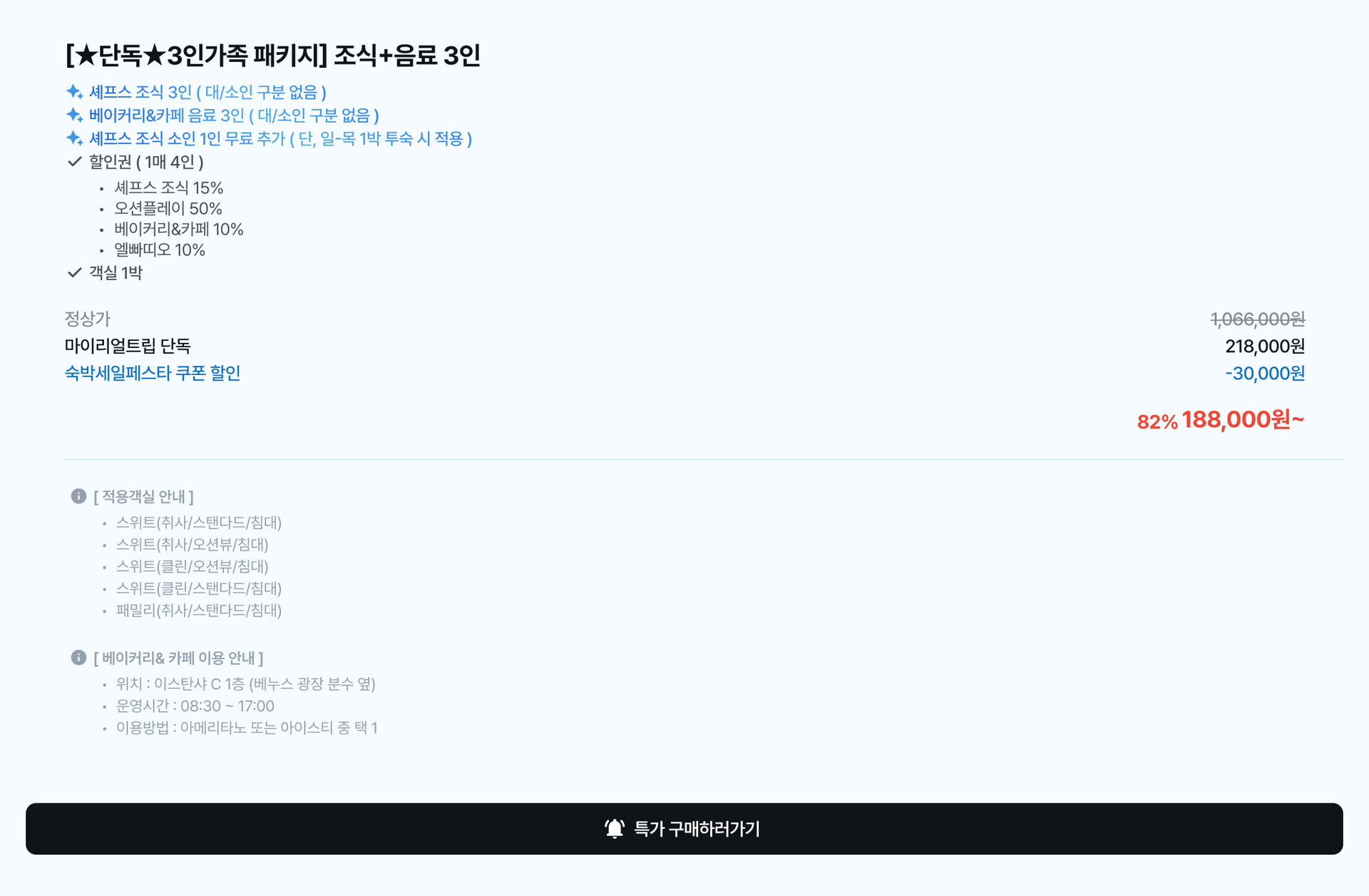Click checkmark icon beside 할인권 (1매 4인)
Screen dimensions: 1369x896
click(74, 162)
